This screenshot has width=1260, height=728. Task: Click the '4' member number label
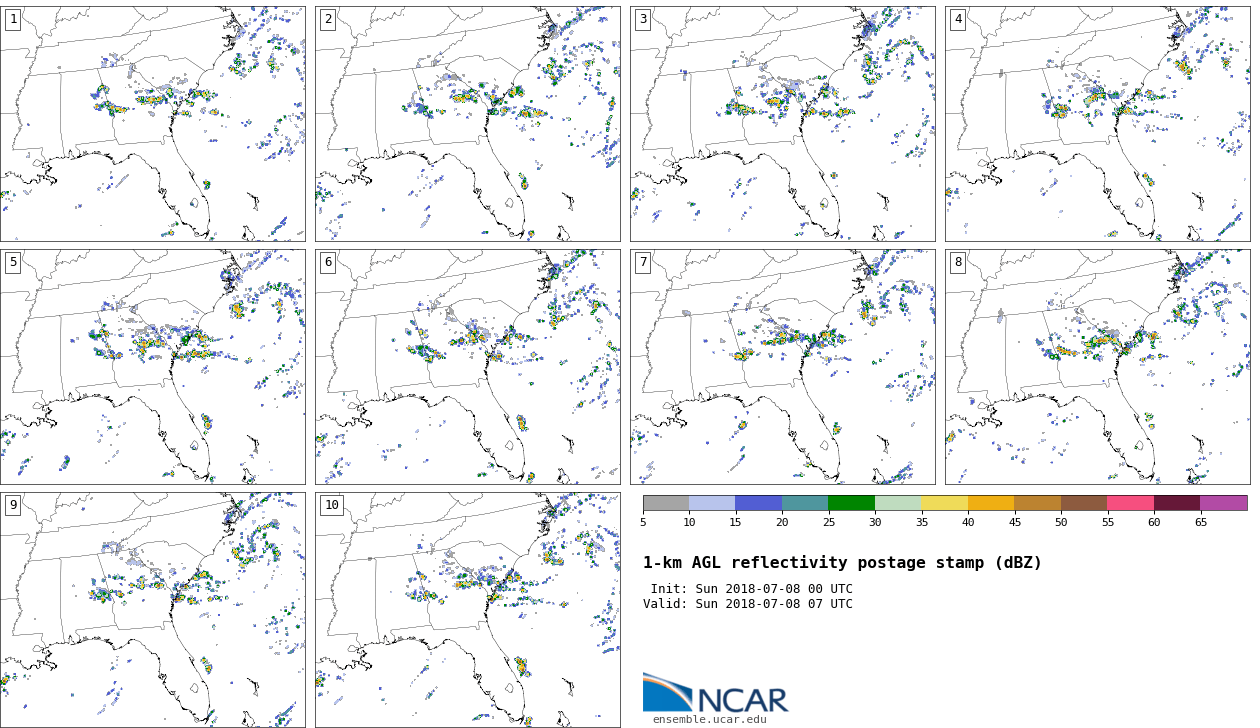point(958,20)
